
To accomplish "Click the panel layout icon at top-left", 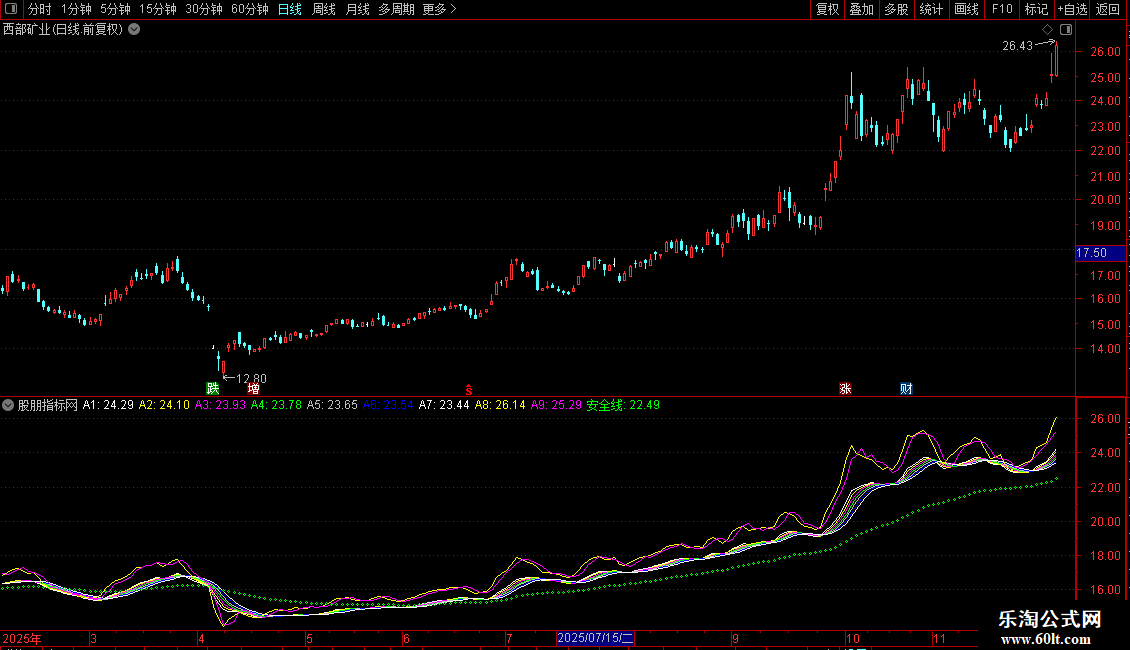I will (x=11, y=9).
